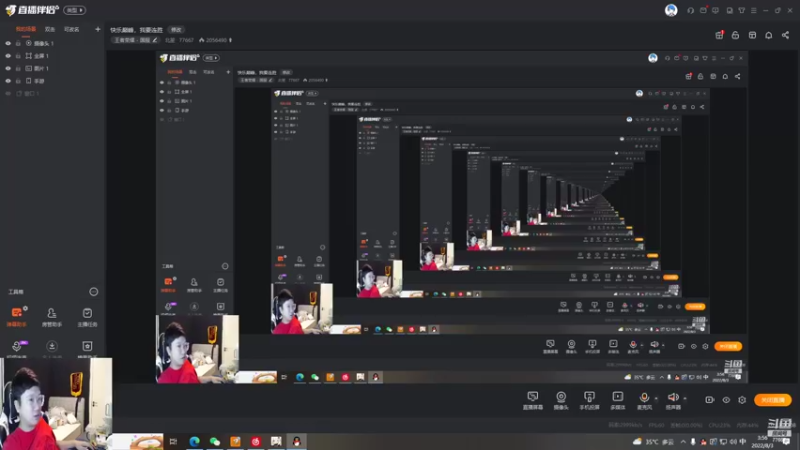Open recording camera icon left of outermost eye icon
The height and width of the screenshot is (450, 800).
[x=710, y=400]
